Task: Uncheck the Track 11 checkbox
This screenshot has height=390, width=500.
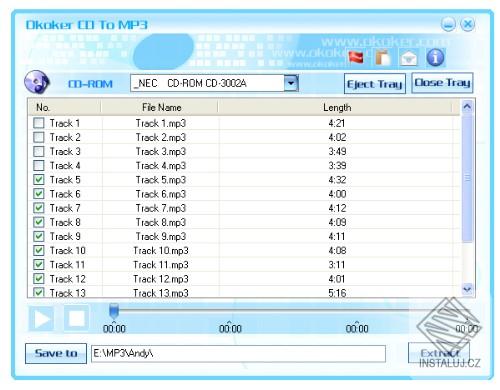Action: (39, 265)
